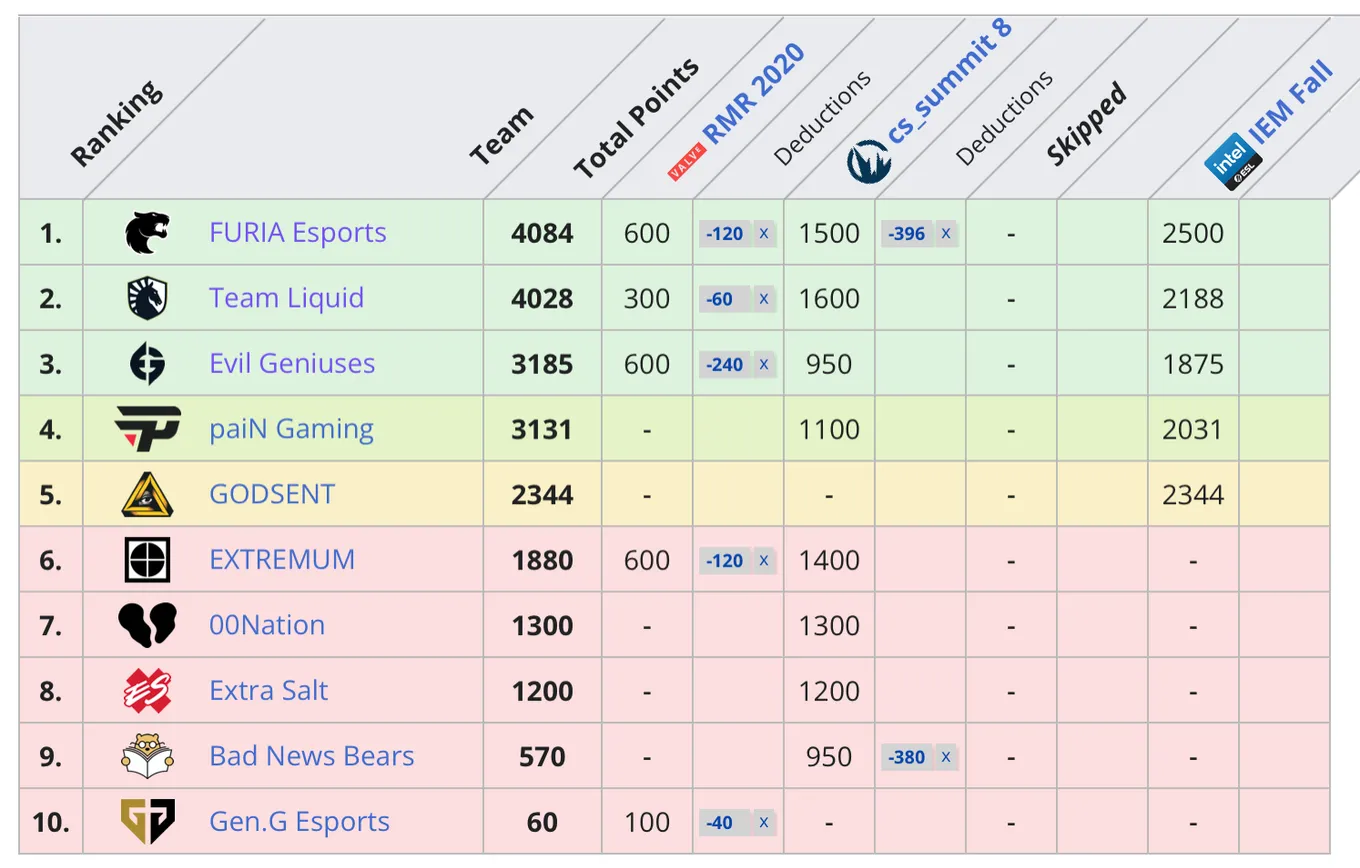Image resolution: width=1360 pixels, height=868 pixels.
Task: Select Team Liquid's total points 4028
Action: click(x=543, y=298)
